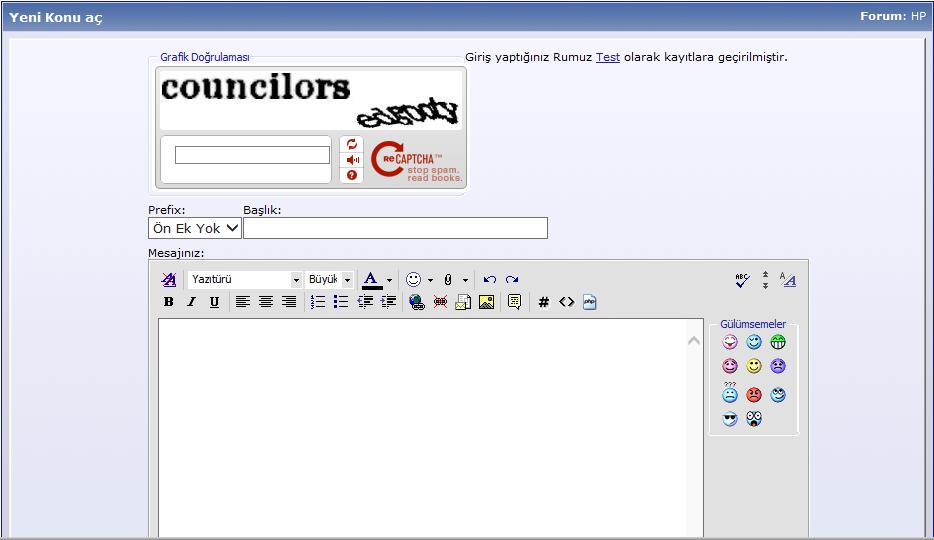Image resolution: width=934 pixels, height=540 pixels.
Task: Click the Insert Link globe icon
Action: [417, 302]
